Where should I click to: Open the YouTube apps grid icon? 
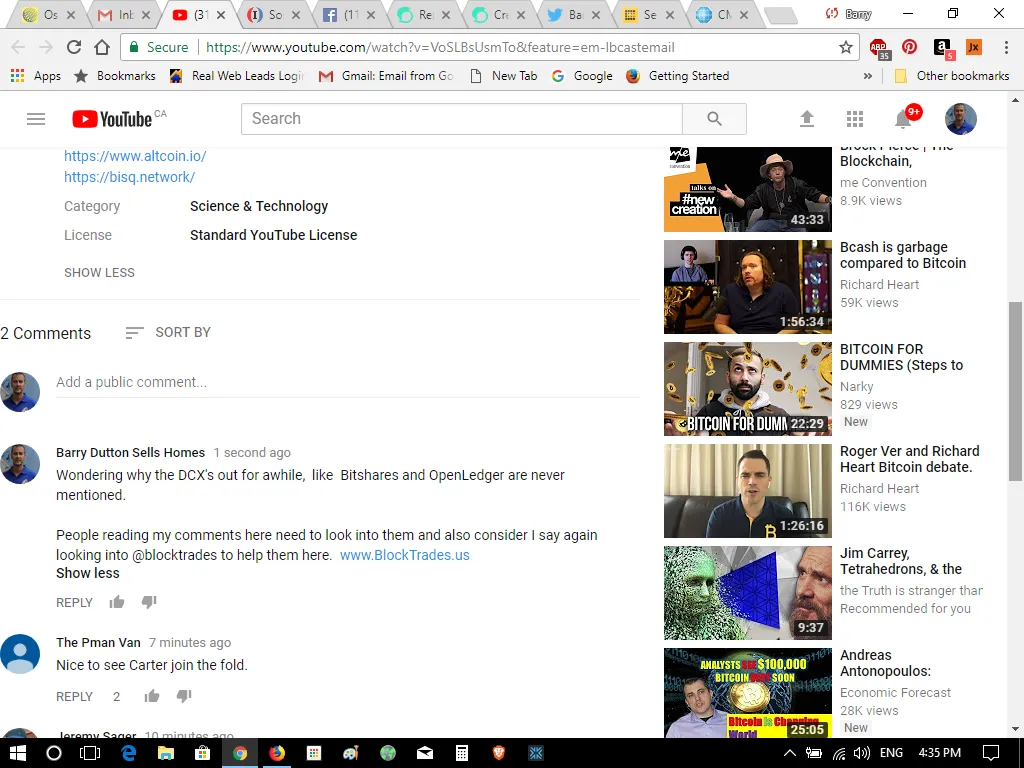[x=855, y=119]
